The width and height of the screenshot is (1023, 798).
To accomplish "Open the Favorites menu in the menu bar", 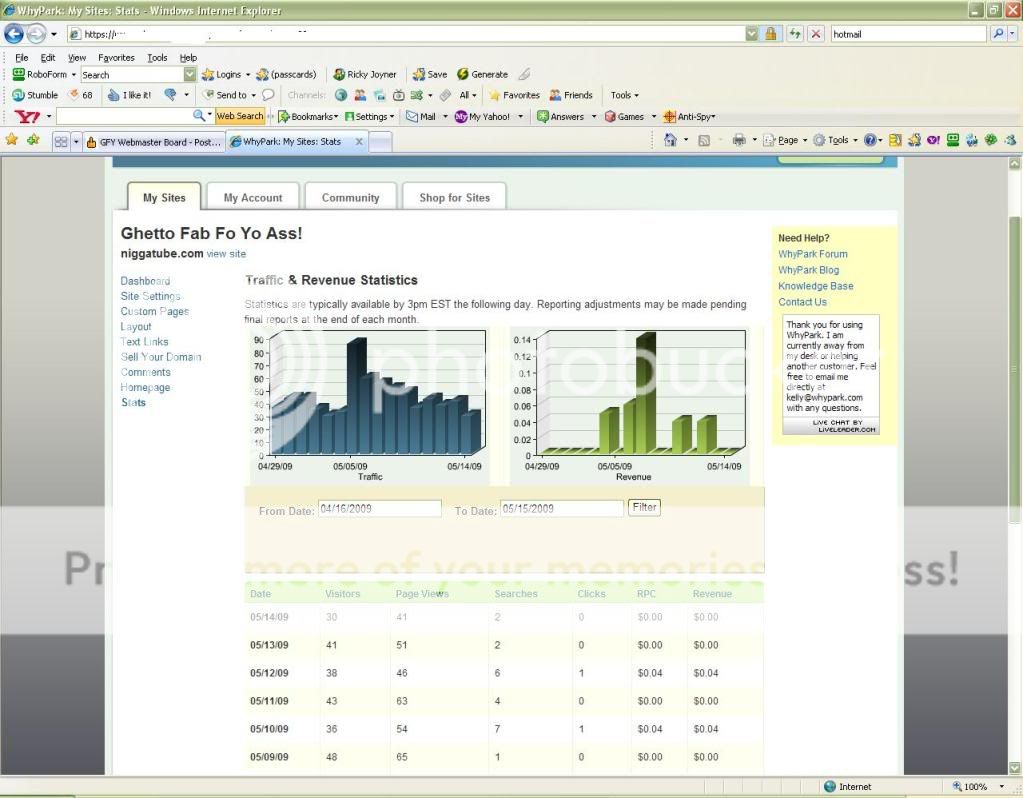I will (116, 58).
